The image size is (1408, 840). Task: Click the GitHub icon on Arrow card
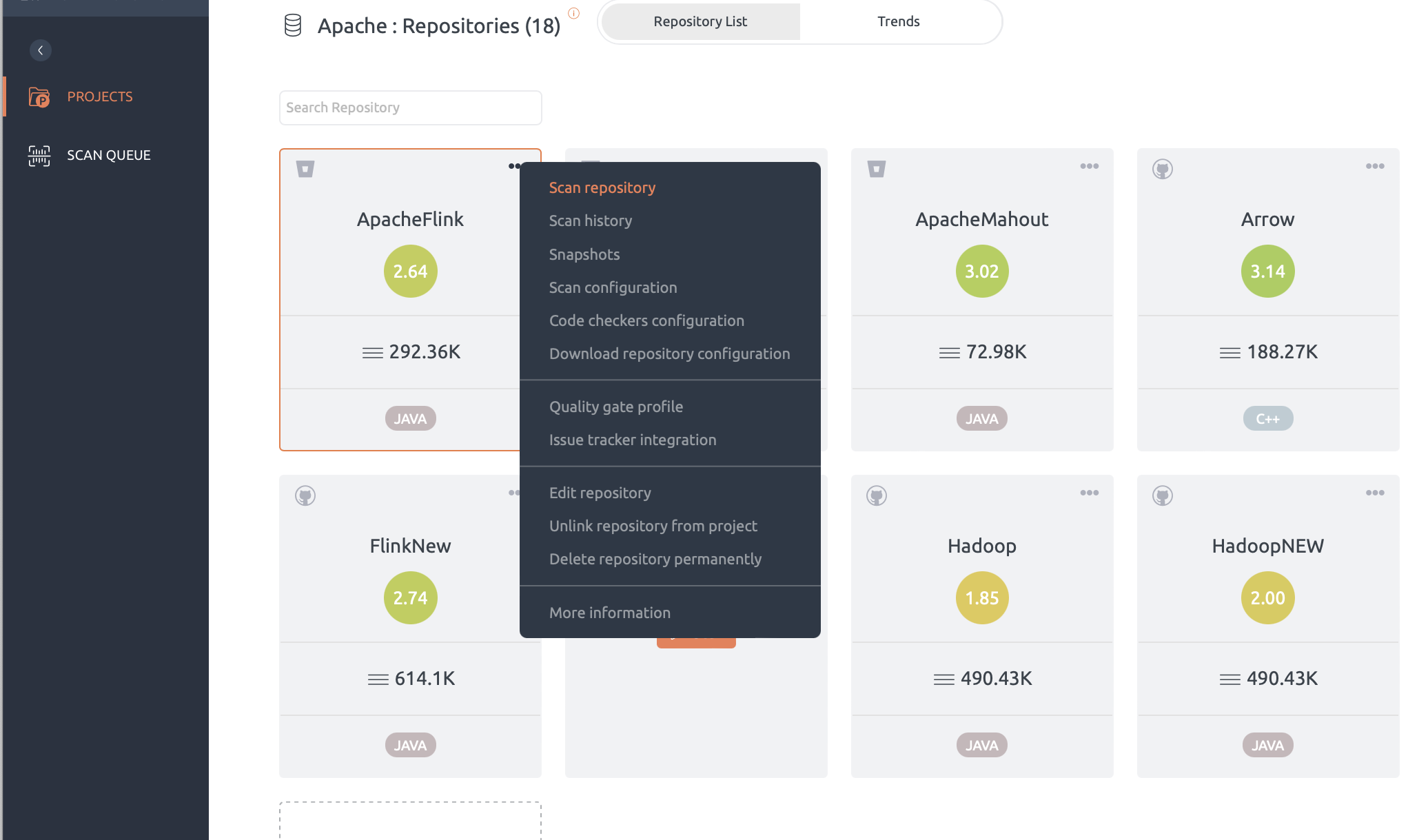click(x=1163, y=169)
